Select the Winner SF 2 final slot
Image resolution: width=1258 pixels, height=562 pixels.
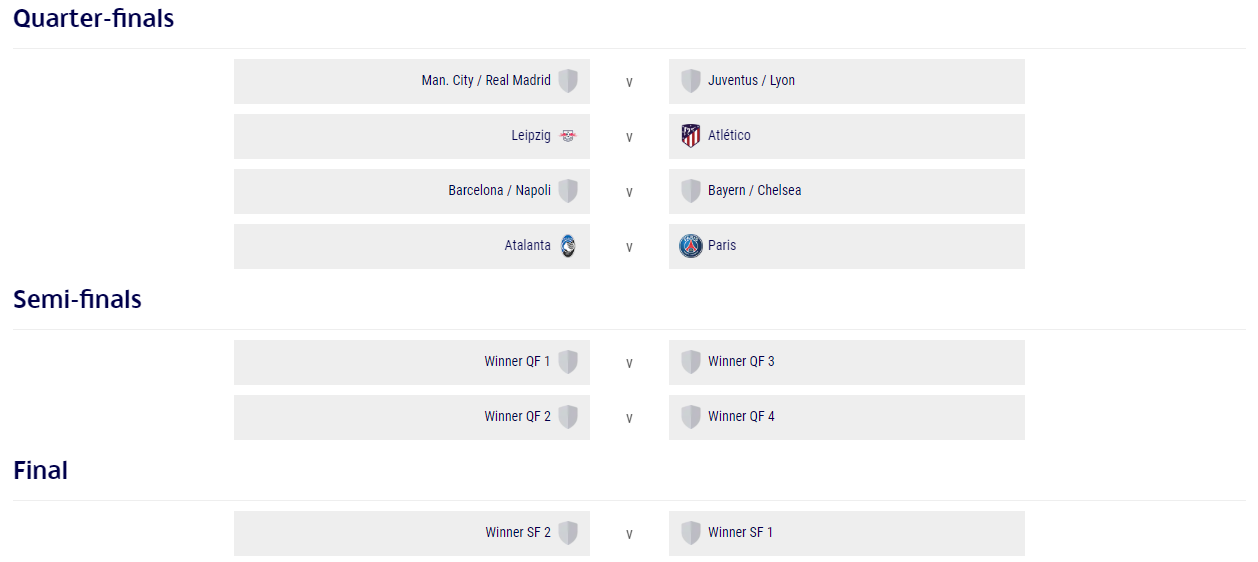tap(412, 533)
